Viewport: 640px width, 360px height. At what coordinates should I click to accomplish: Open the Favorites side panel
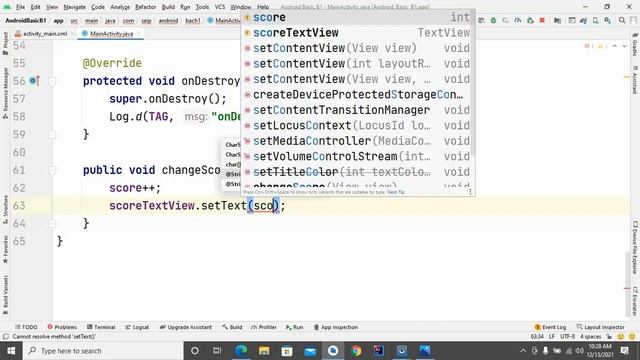pyautogui.click(x=5, y=249)
